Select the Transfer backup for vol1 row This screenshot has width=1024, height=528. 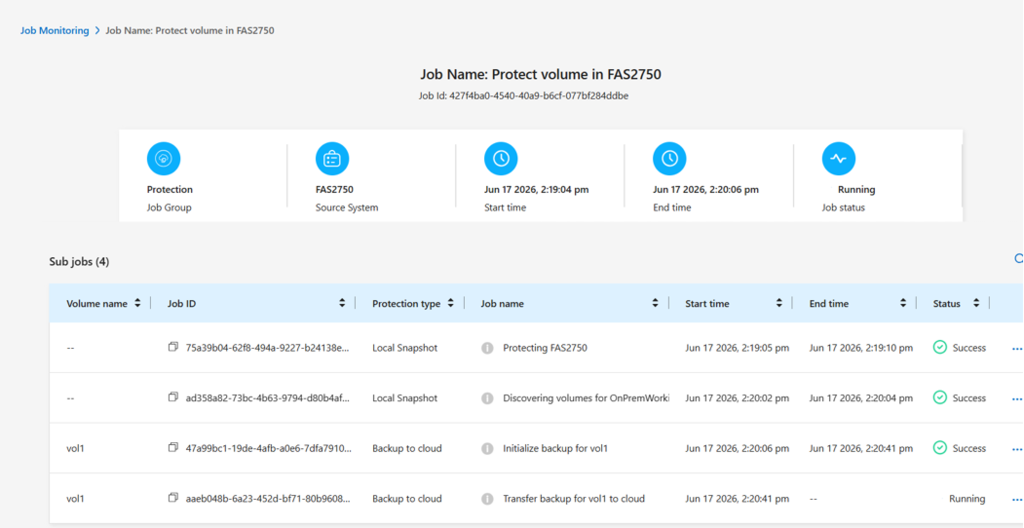tap(536, 499)
